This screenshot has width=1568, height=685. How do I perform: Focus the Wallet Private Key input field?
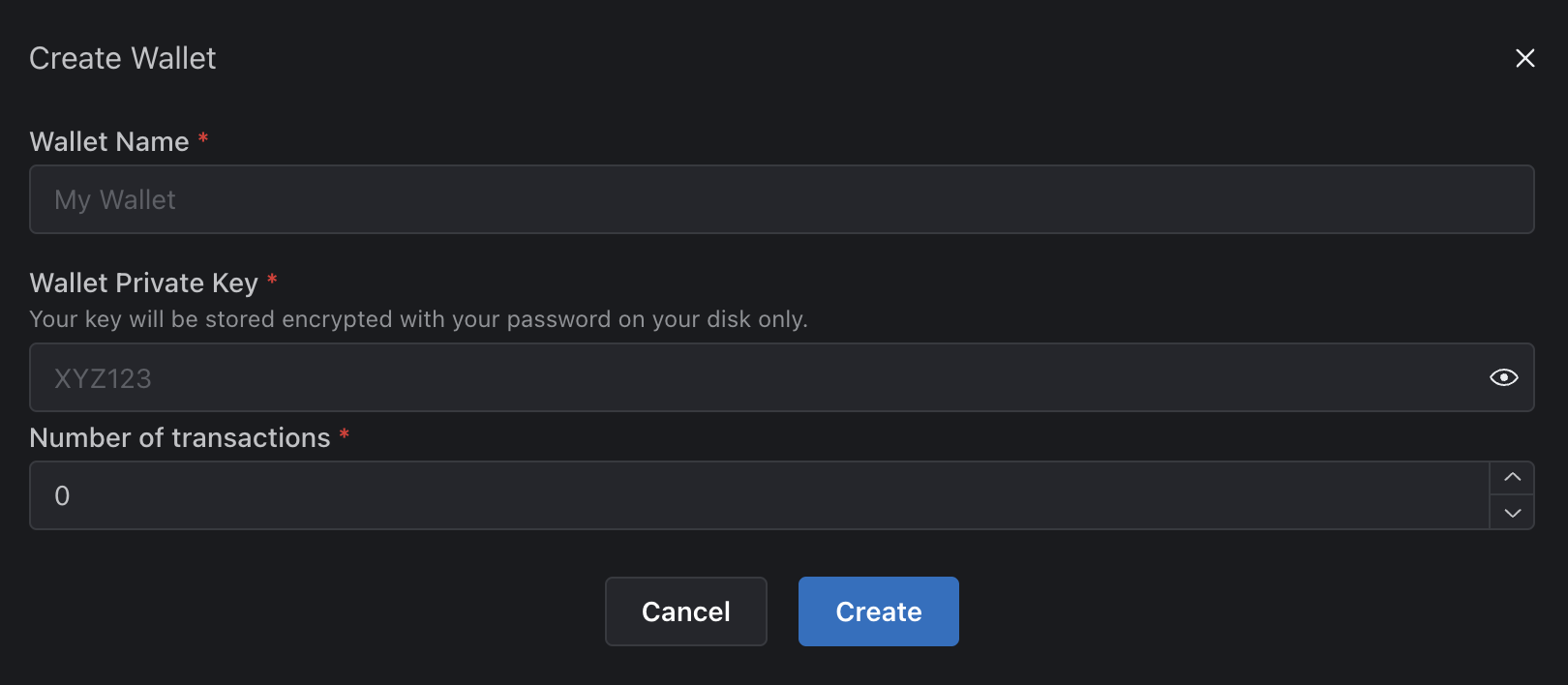(755, 377)
